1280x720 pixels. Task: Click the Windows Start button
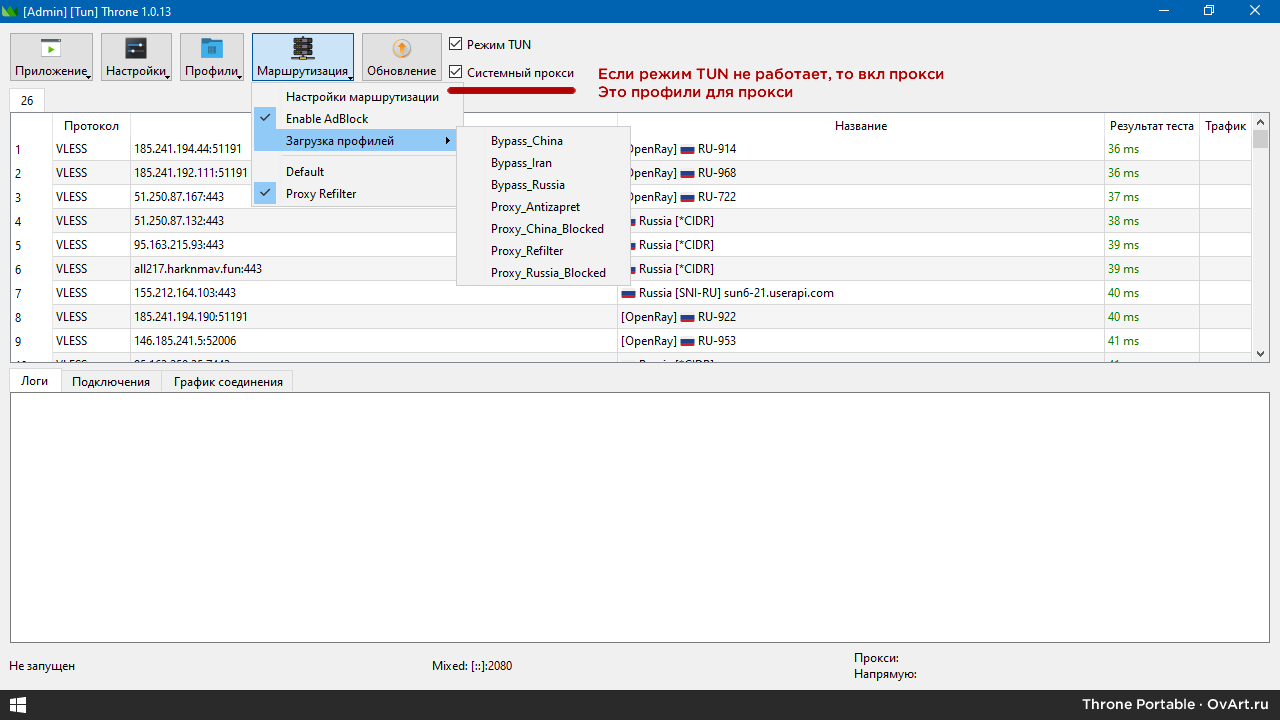18,705
